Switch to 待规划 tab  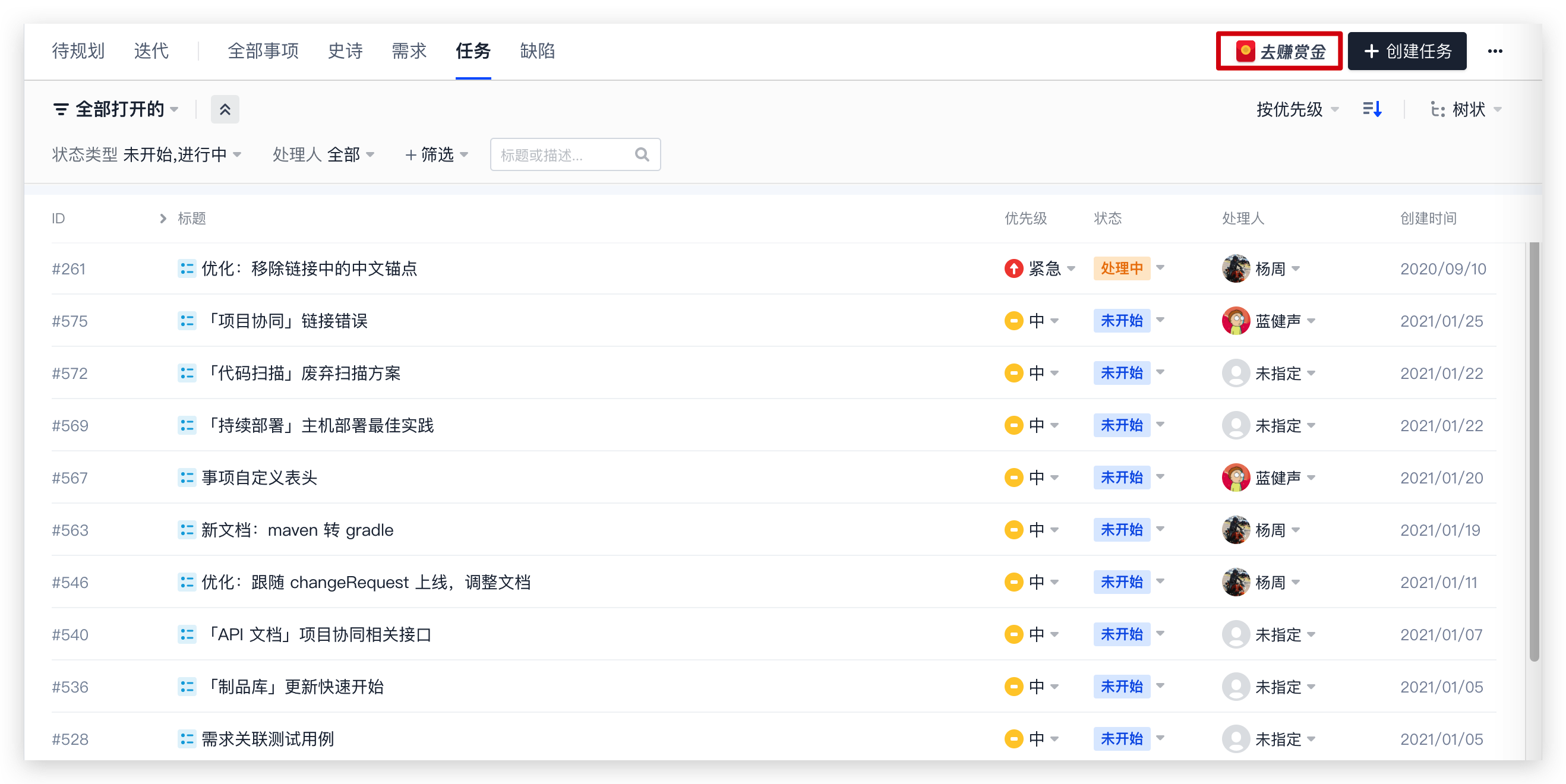click(x=78, y=51)
